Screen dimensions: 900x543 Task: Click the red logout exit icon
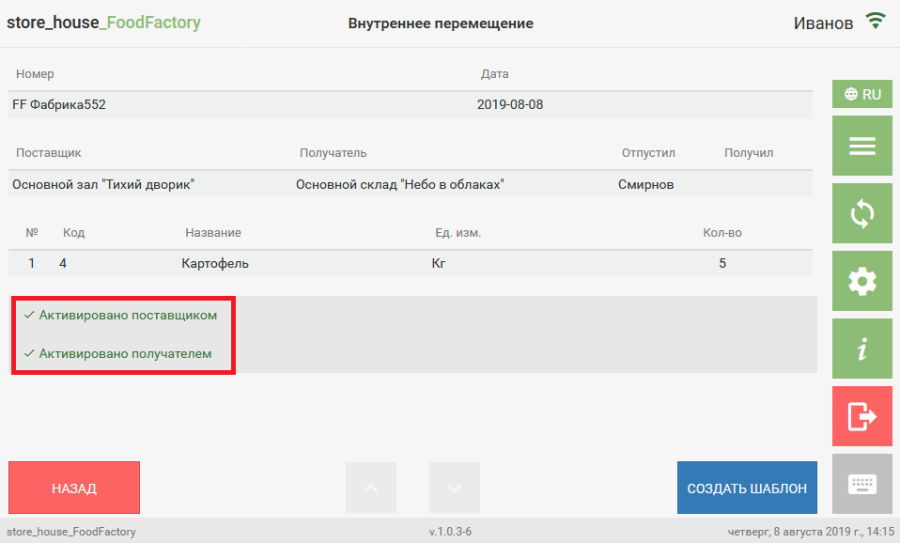(861, 416)
